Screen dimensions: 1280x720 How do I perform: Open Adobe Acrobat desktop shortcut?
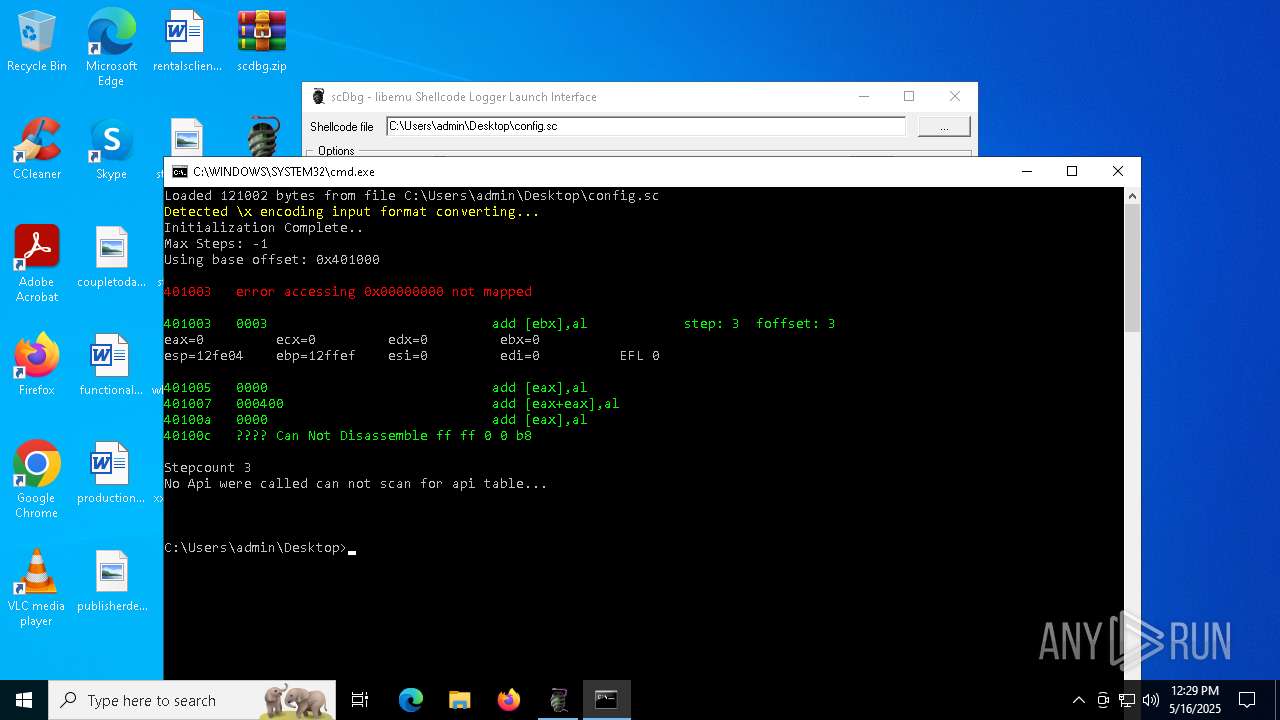coord(37,264)
